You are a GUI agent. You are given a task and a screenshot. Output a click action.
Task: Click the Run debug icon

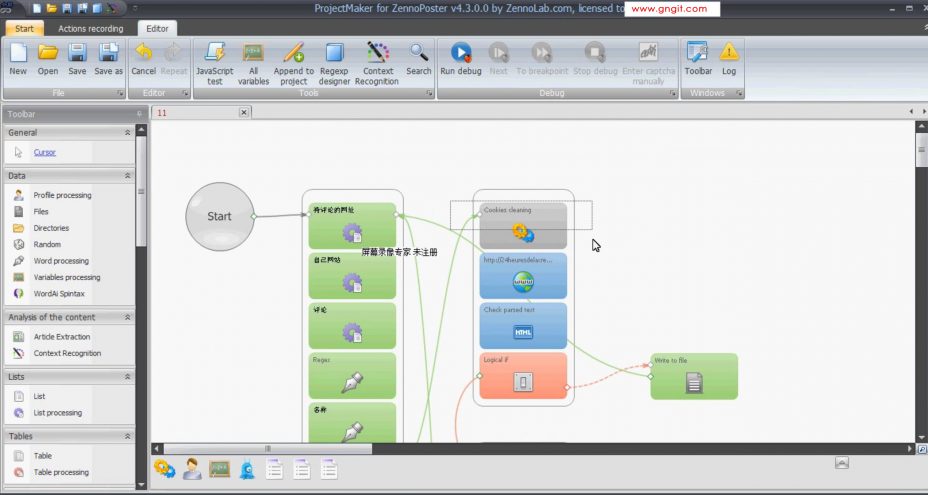(460, 59)
